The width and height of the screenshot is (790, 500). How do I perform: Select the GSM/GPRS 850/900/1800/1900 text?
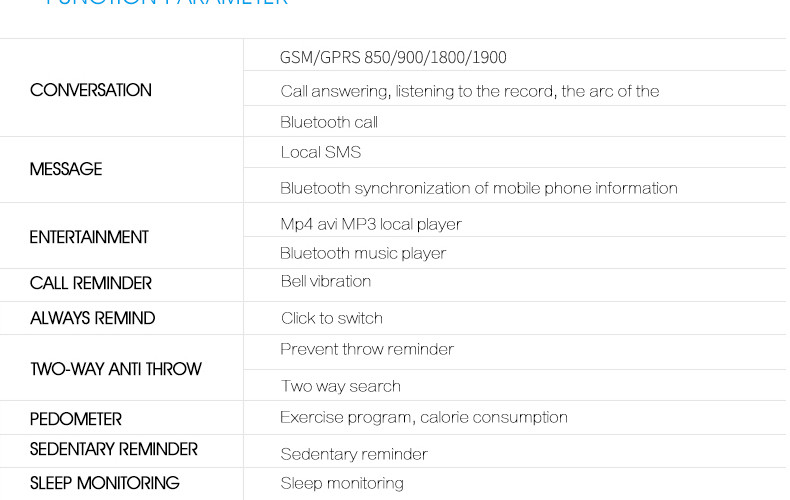[393, 57]
